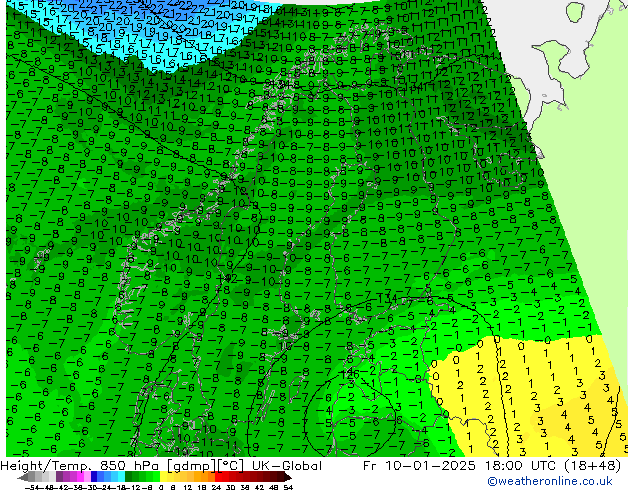Click the map title 'Height/Temp. 850 hPa'
634x490 pixels.
[x=81, y=466]
